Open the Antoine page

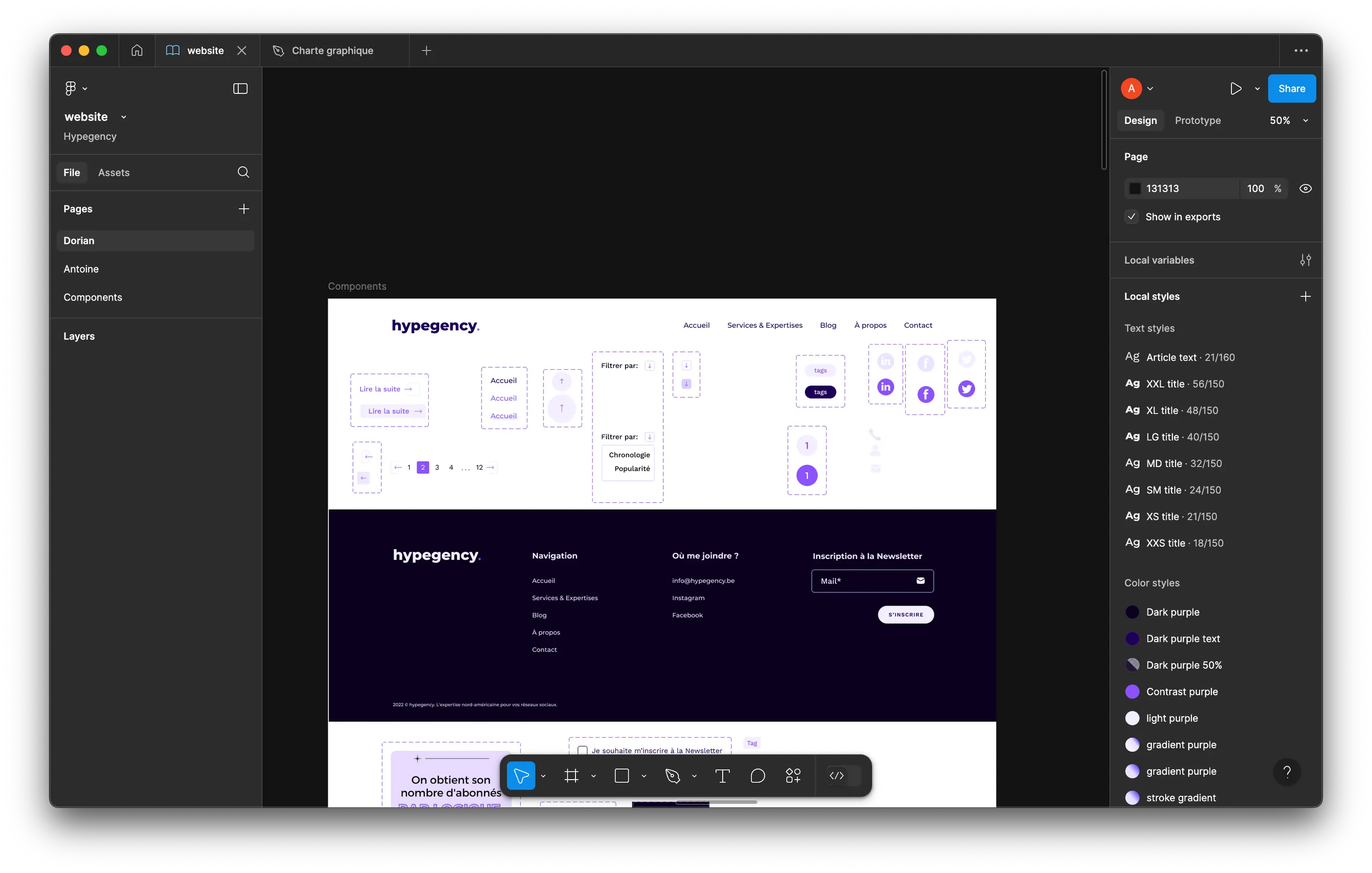click(81, 269)
